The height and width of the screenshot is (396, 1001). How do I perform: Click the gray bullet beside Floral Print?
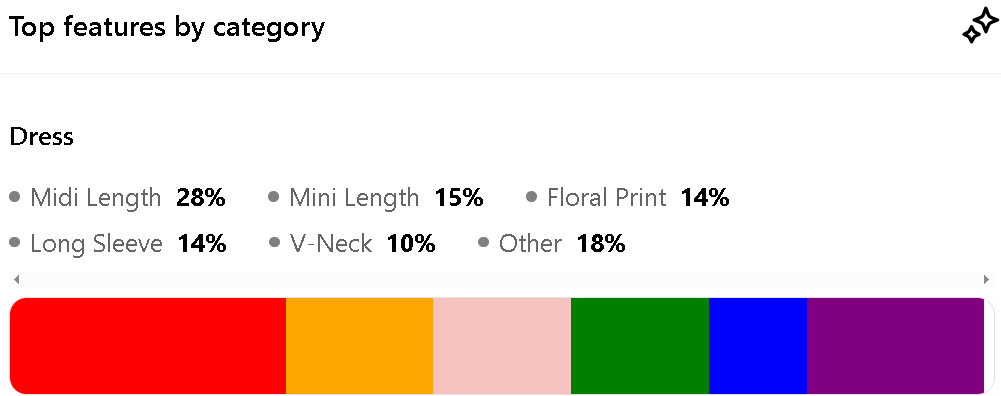pyautogui.click(x=531, y=197)
